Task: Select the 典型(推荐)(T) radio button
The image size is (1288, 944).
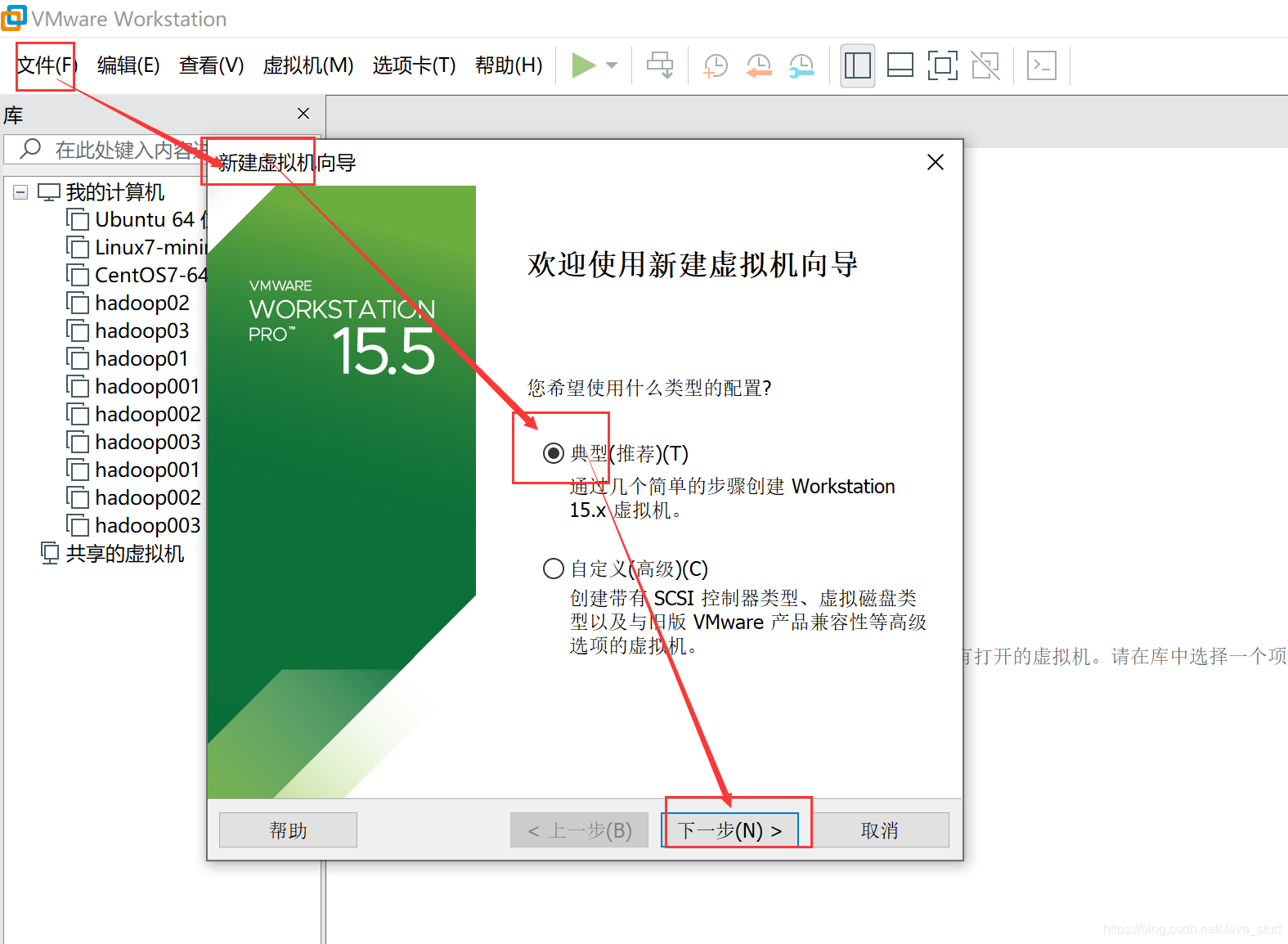Action: [x=554, y=452]
